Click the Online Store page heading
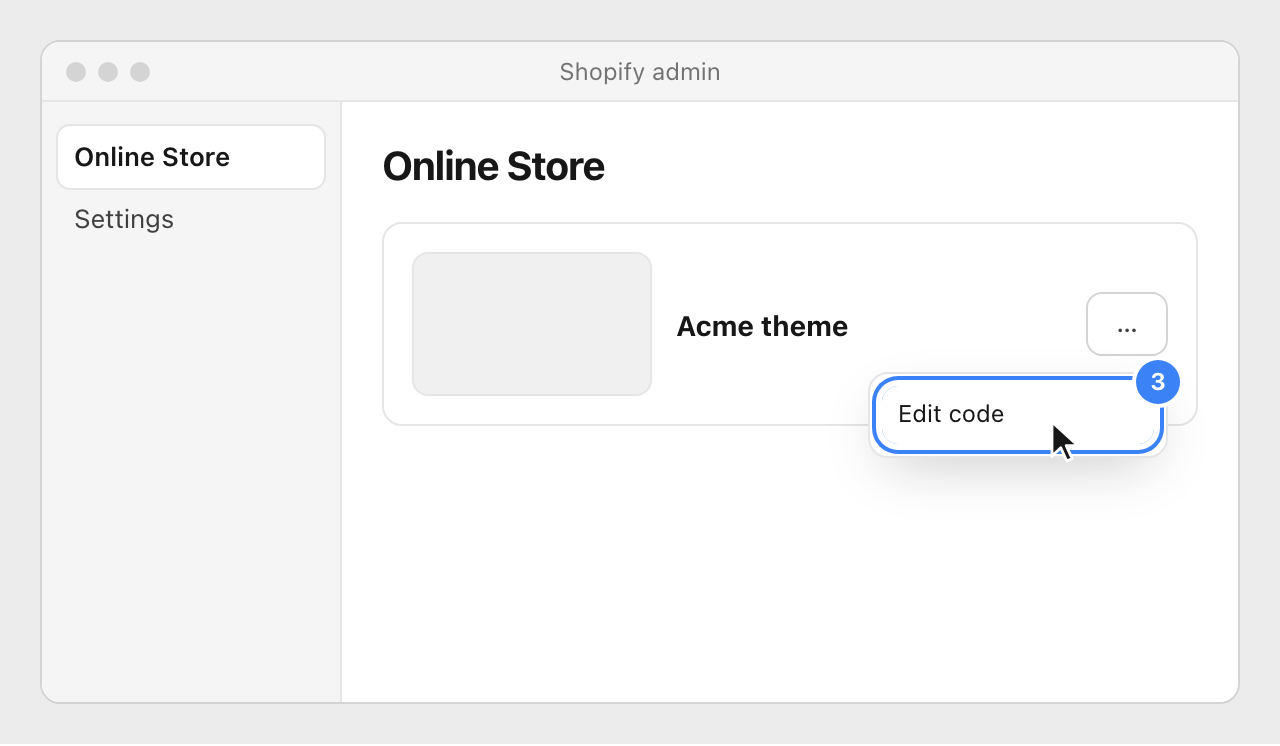Screen dimensions: 1280x746 [494, 166]
